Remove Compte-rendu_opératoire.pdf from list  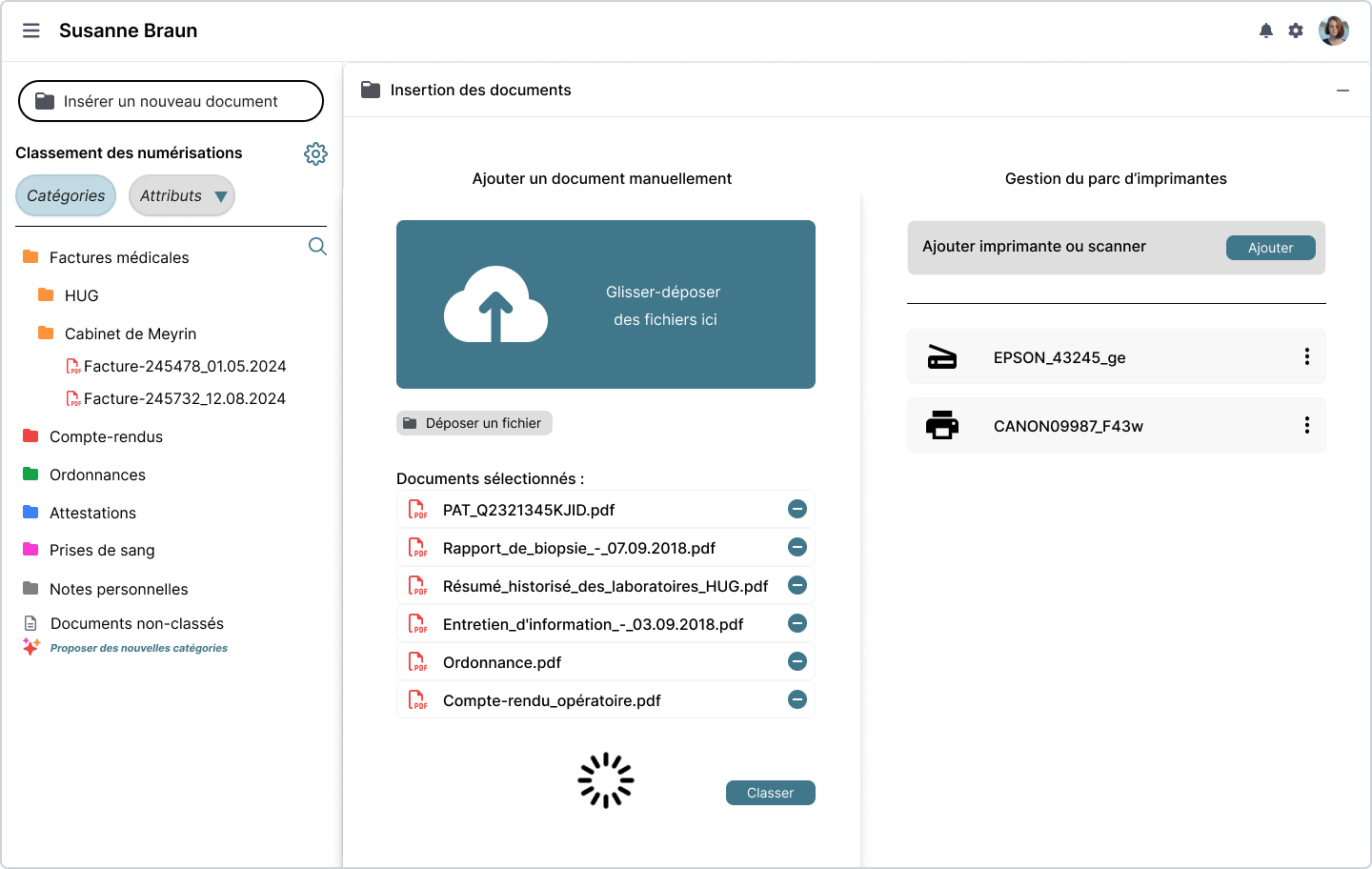click(x=797, y=700)
